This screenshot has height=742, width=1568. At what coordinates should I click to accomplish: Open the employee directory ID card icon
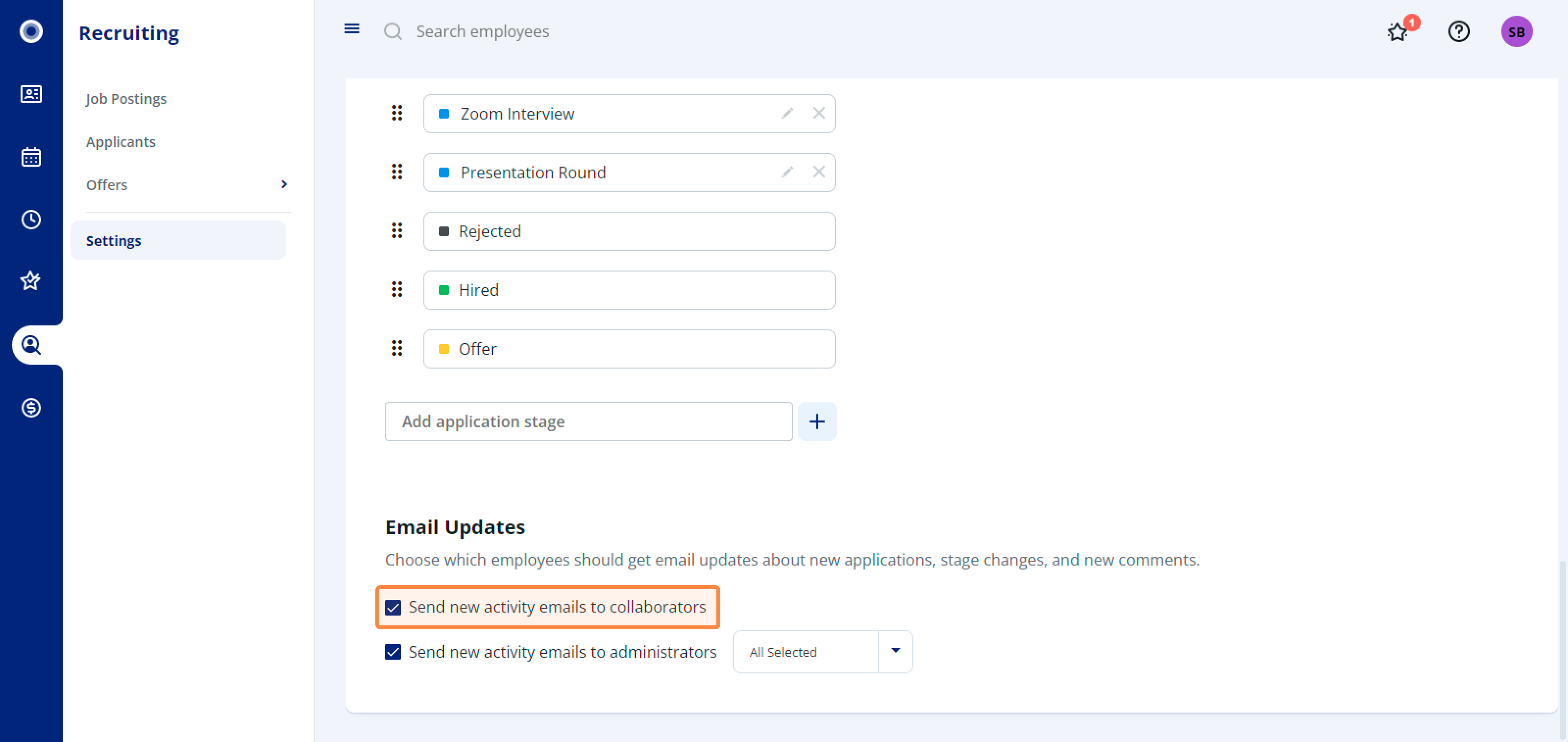point(31,95)
